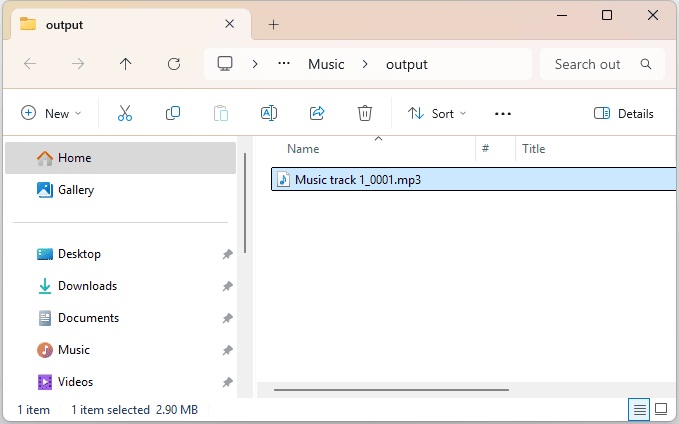
Task: Expand the New item dropdown
Action: pyautogui.click(x=51, y=114)
